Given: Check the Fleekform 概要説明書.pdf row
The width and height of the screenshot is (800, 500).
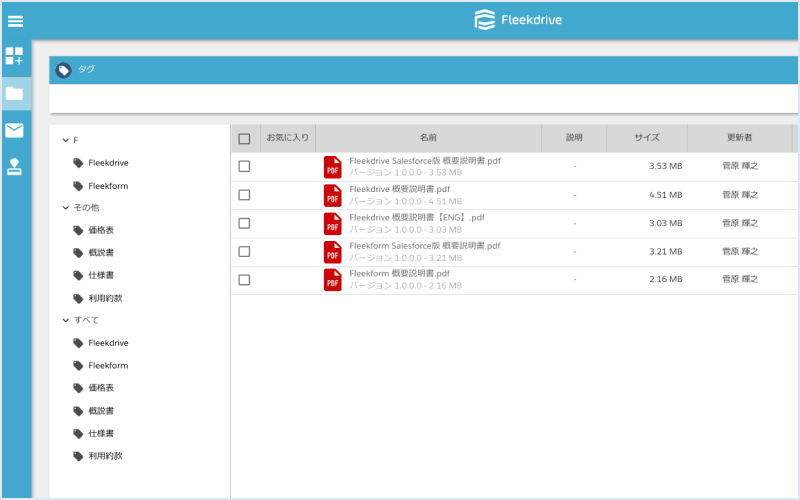Looking at the screenshot, I should 244,280.
